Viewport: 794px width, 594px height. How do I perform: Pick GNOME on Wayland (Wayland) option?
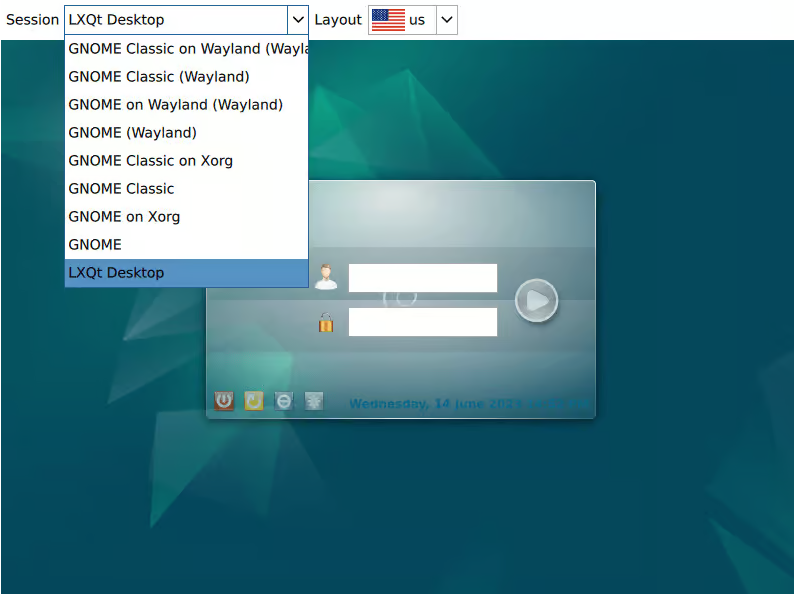coord(186,104)
